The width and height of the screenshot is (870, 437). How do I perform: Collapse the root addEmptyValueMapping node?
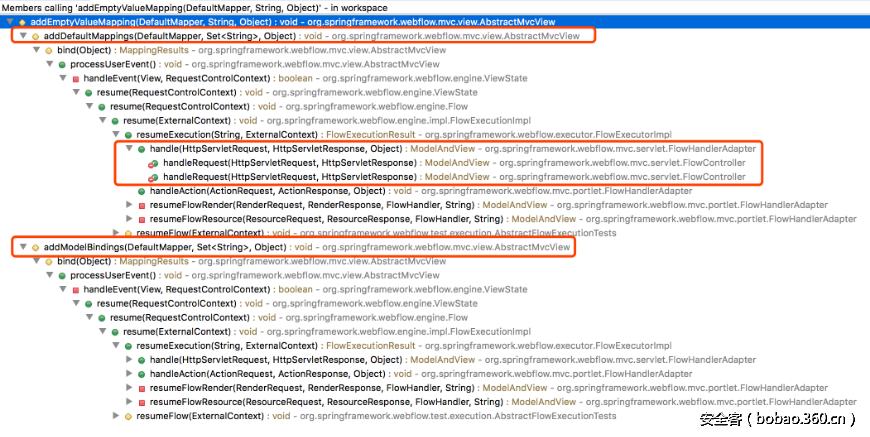click(x=8, y=21)
